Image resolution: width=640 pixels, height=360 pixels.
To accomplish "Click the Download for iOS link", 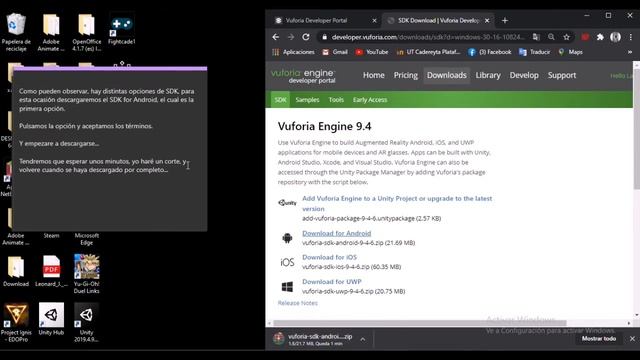I will point(329,257).
